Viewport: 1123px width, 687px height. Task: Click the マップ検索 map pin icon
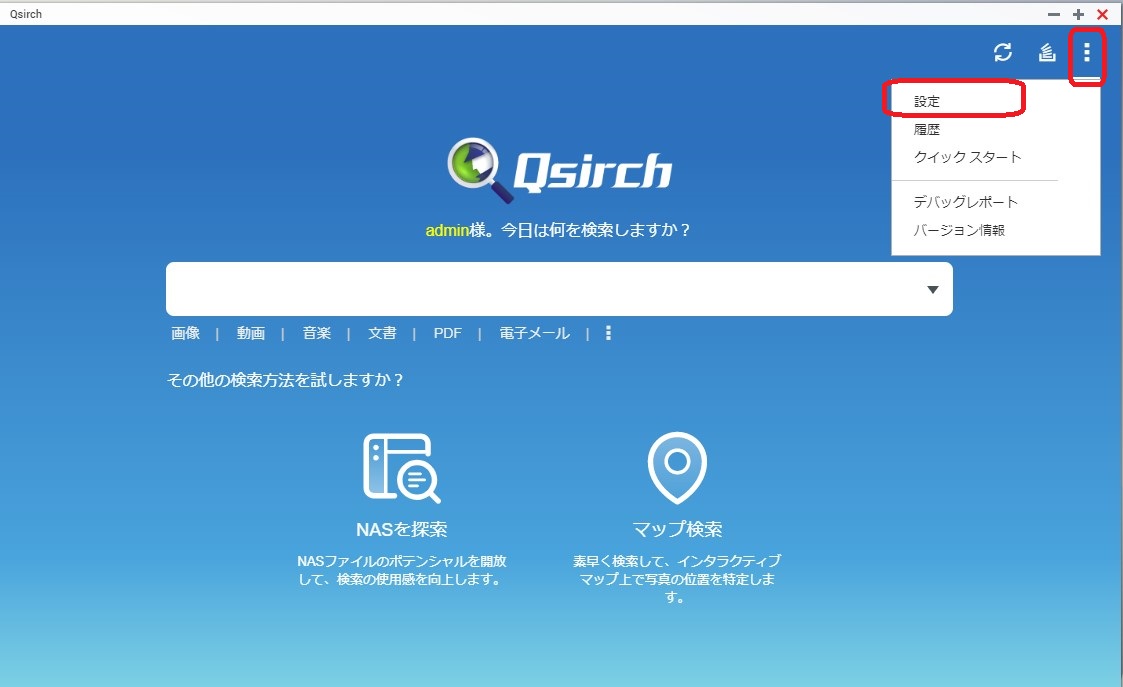677,468
